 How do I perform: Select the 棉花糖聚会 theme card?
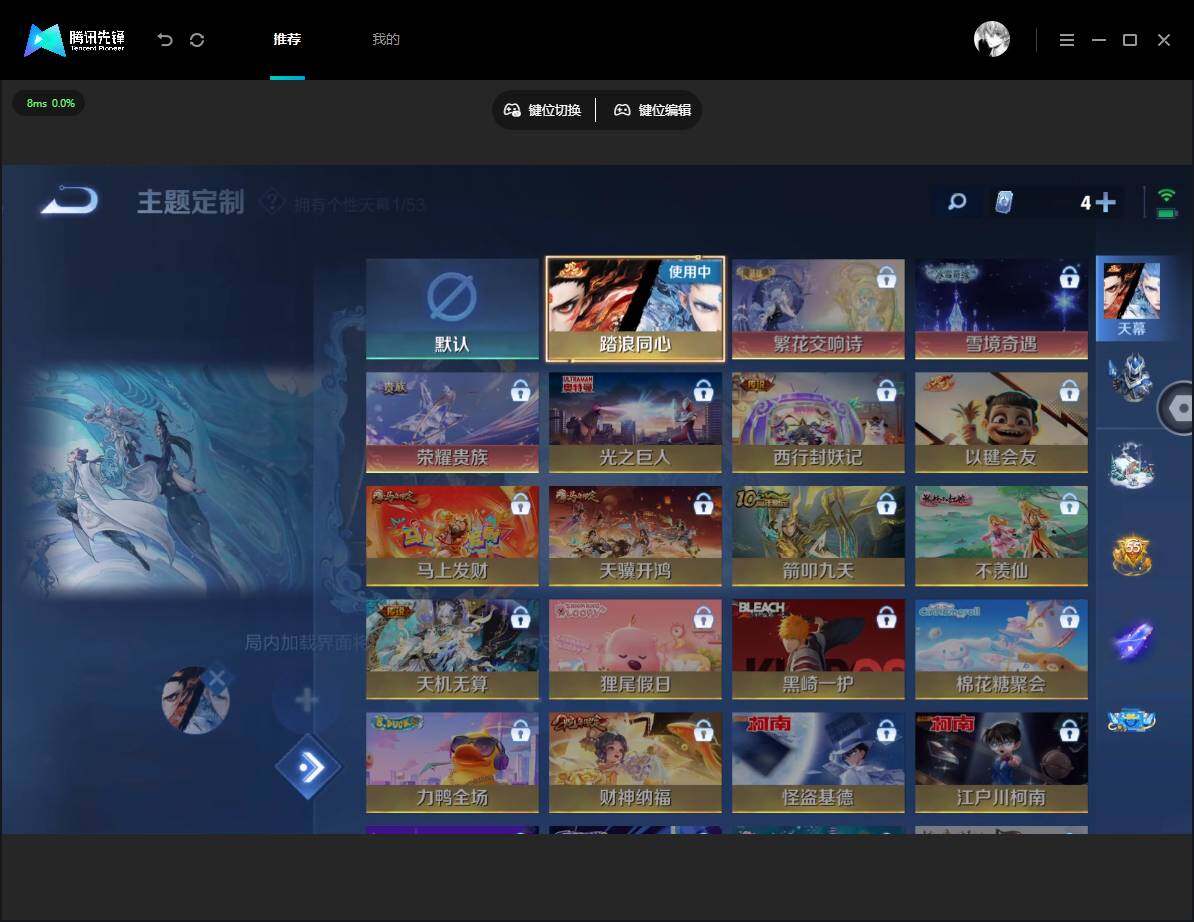pyautogui.click(x=1001, y=649)
